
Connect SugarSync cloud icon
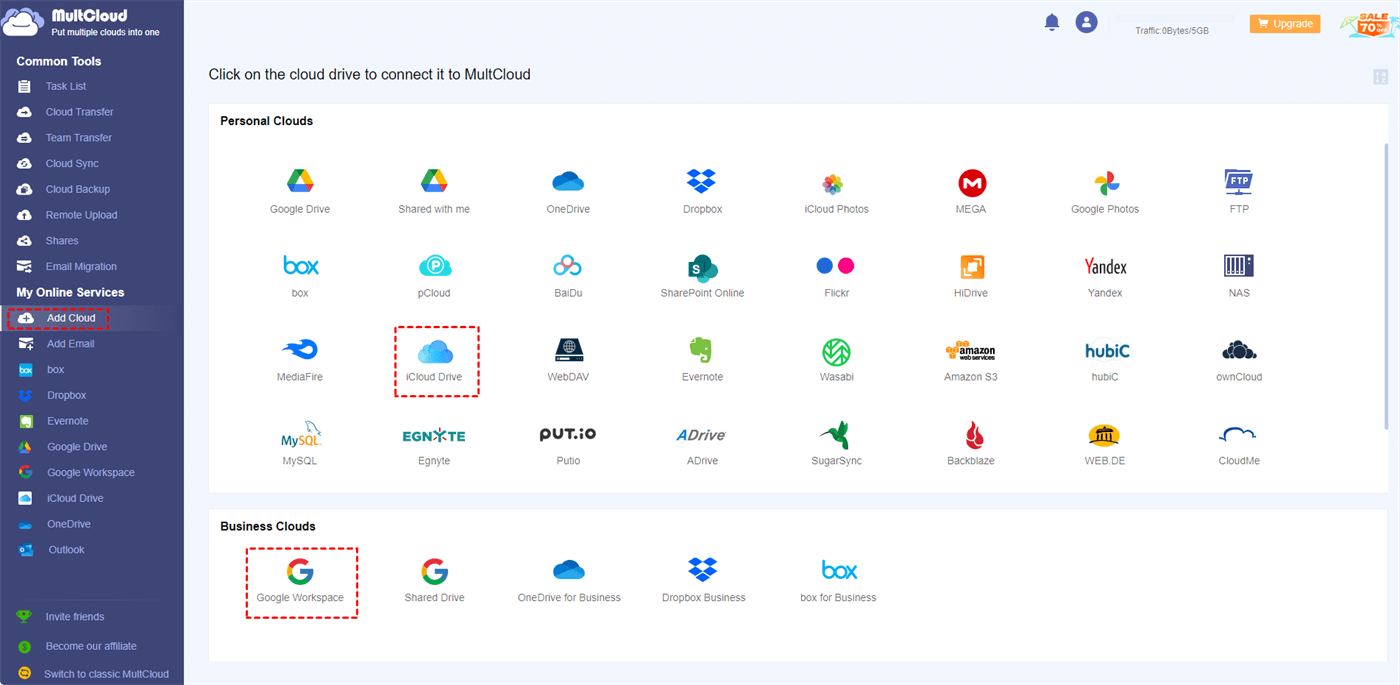(x=836, y=443)
